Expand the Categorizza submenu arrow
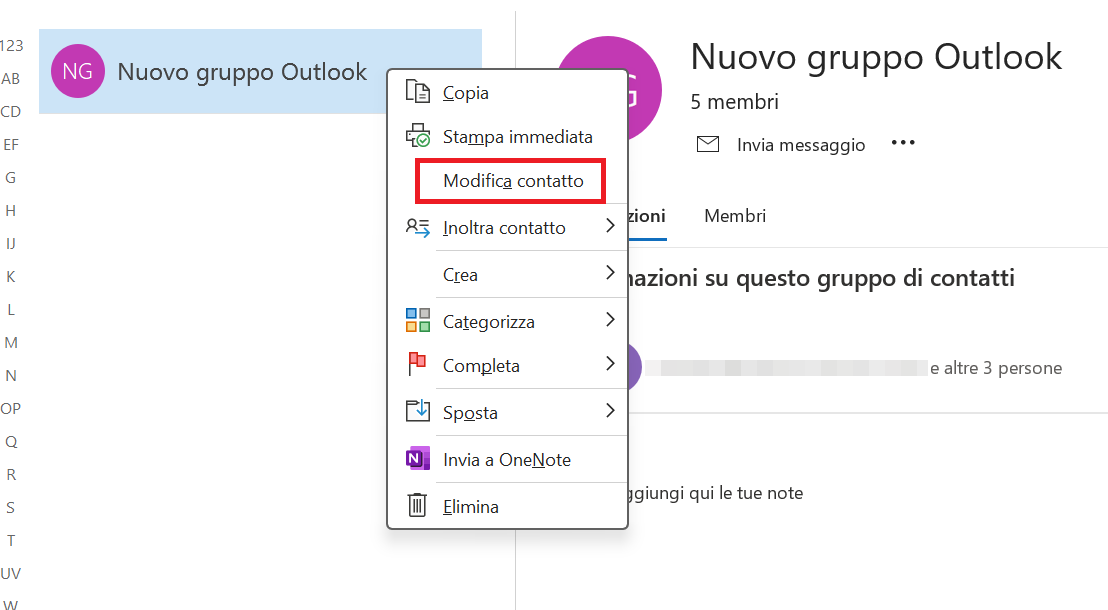This screenshot has width=1108, height=610. [611, 319]
